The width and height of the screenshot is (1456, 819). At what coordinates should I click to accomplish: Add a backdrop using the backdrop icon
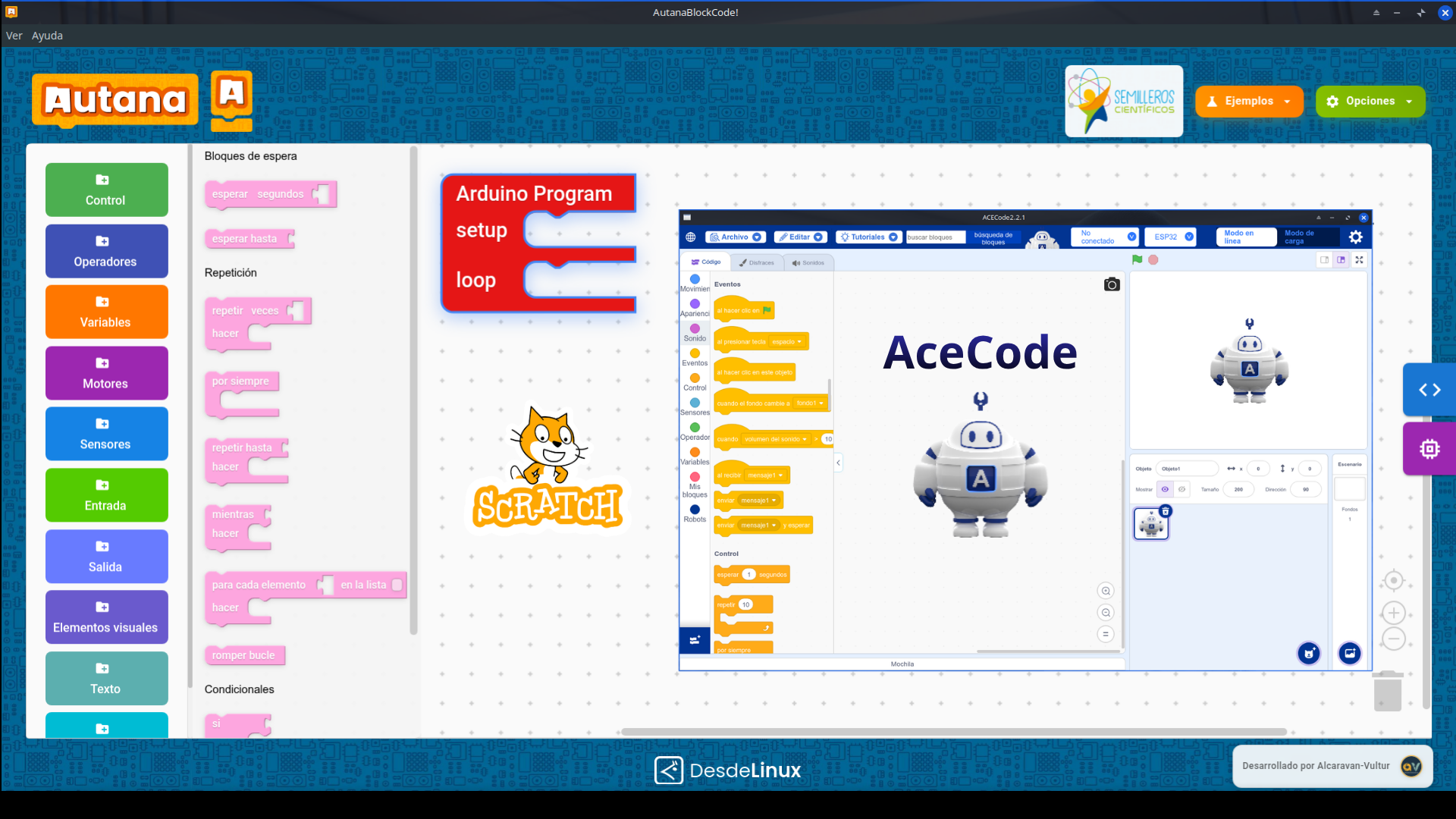(x=1349, y=653)
